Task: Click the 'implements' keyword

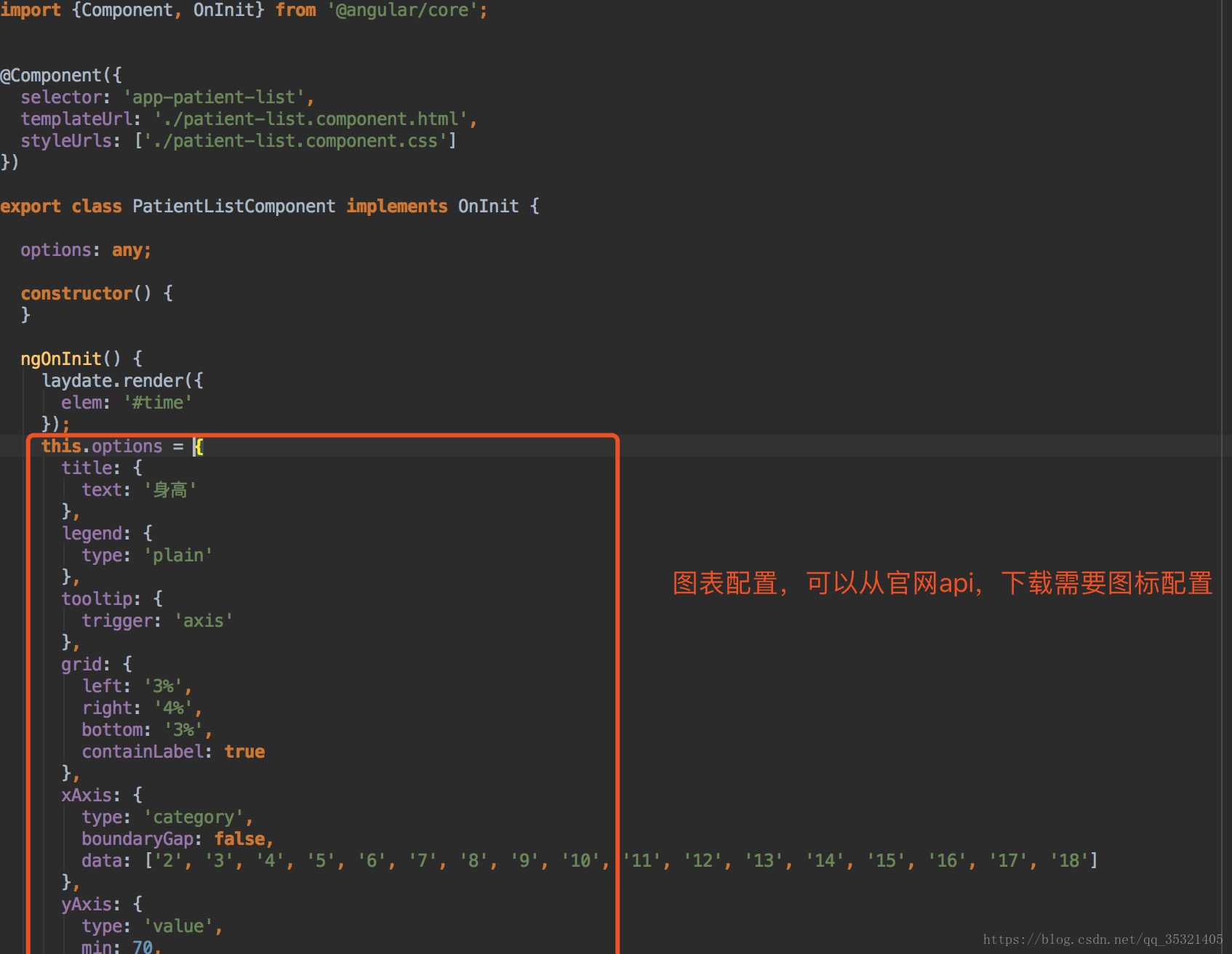Action: click(x=397, y=207)
